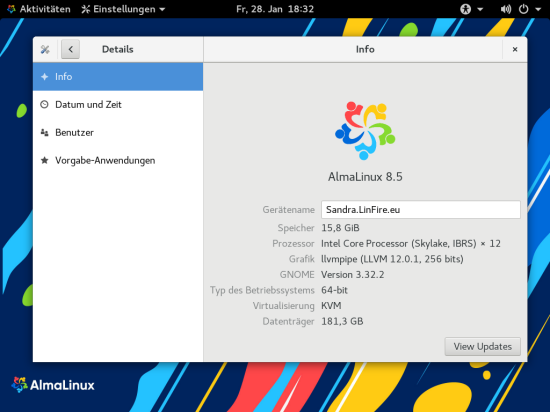
Task: Click the star icon beside Vorgabe-Anwendungen
Action: (x=45, y=161)
